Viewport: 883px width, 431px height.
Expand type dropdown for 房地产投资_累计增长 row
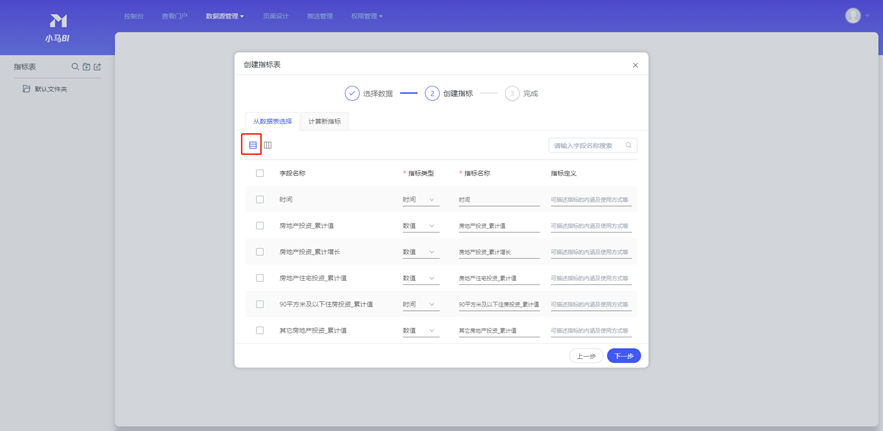420,252
